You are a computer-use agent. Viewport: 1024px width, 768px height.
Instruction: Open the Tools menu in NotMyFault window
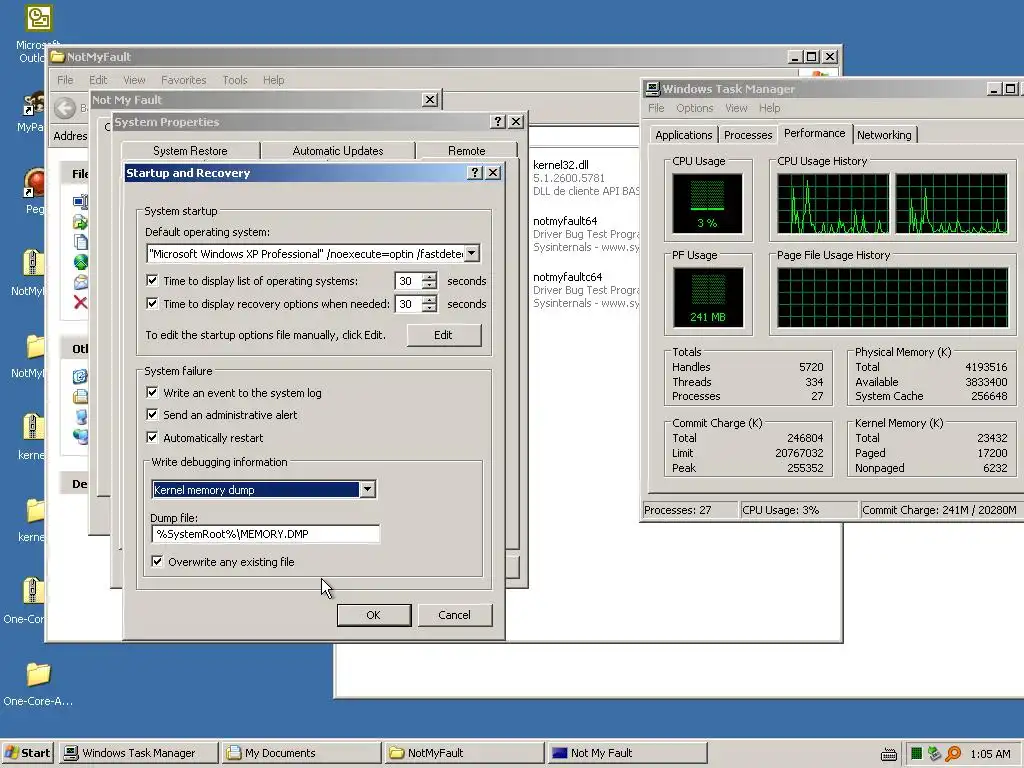tap(234, 80)
